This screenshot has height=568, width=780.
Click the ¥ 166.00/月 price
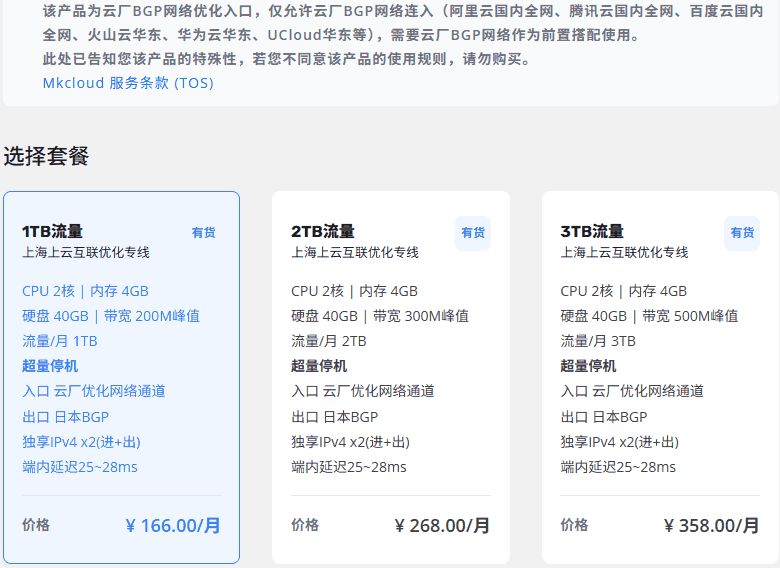173,526
